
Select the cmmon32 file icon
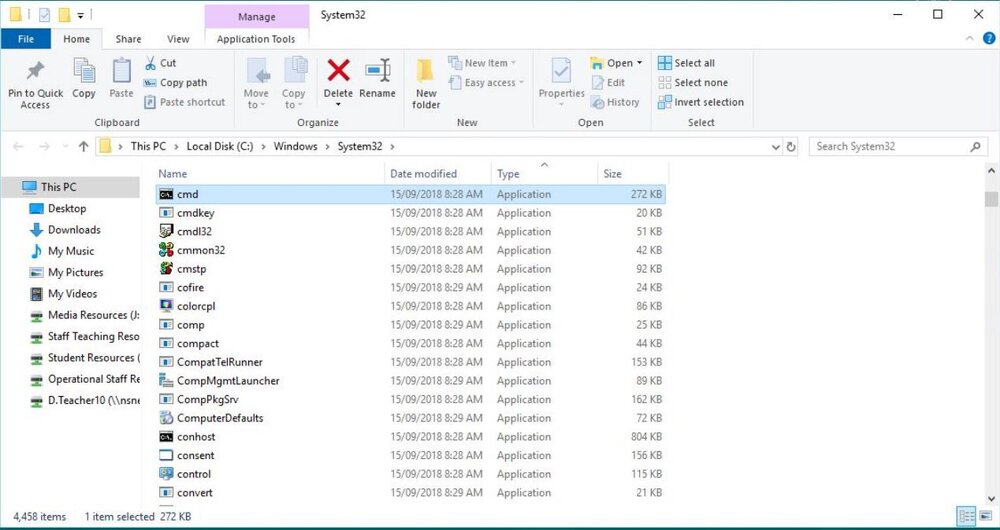tap(166, 250)
